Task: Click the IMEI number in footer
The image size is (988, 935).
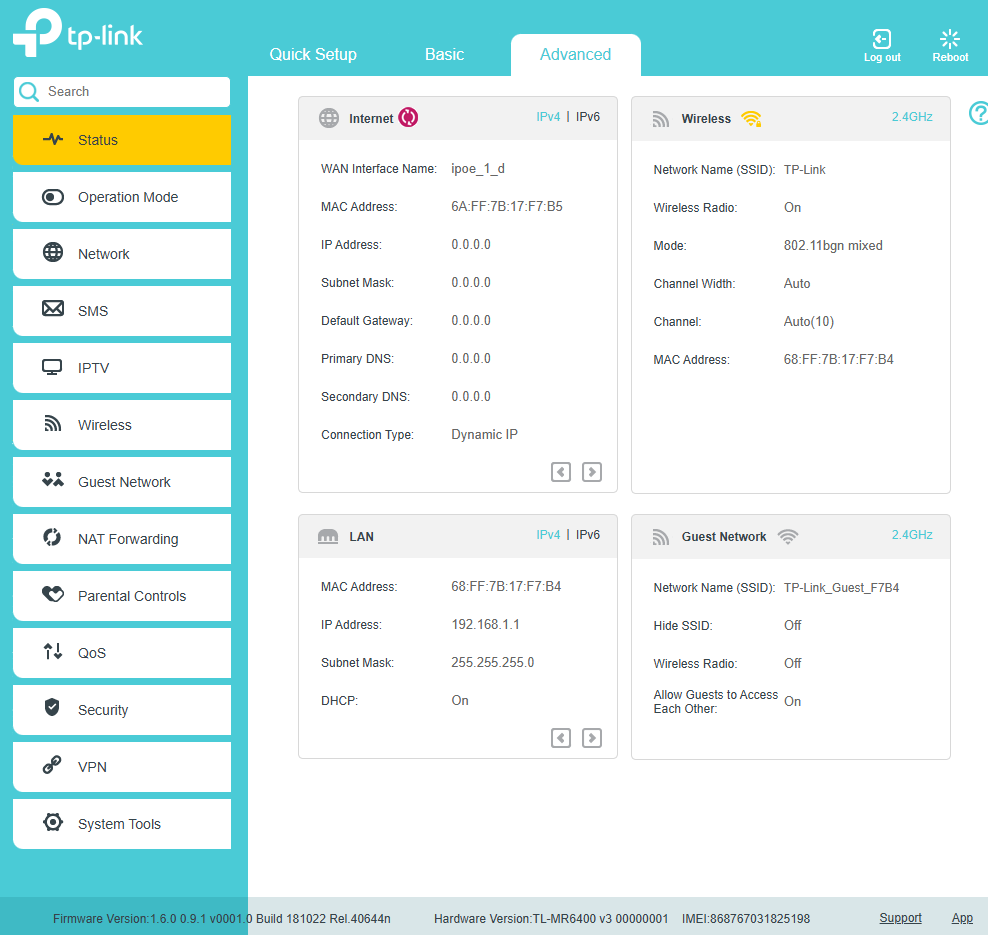Action: click(x=746, y=919)
